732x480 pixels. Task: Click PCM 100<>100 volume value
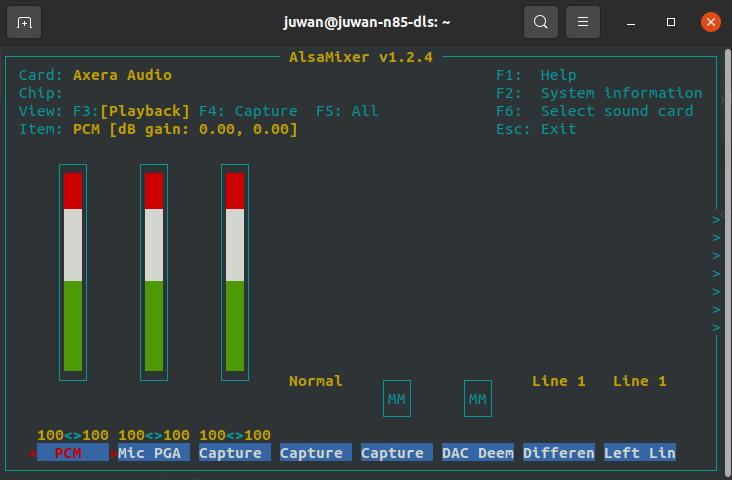coord(73,435)
